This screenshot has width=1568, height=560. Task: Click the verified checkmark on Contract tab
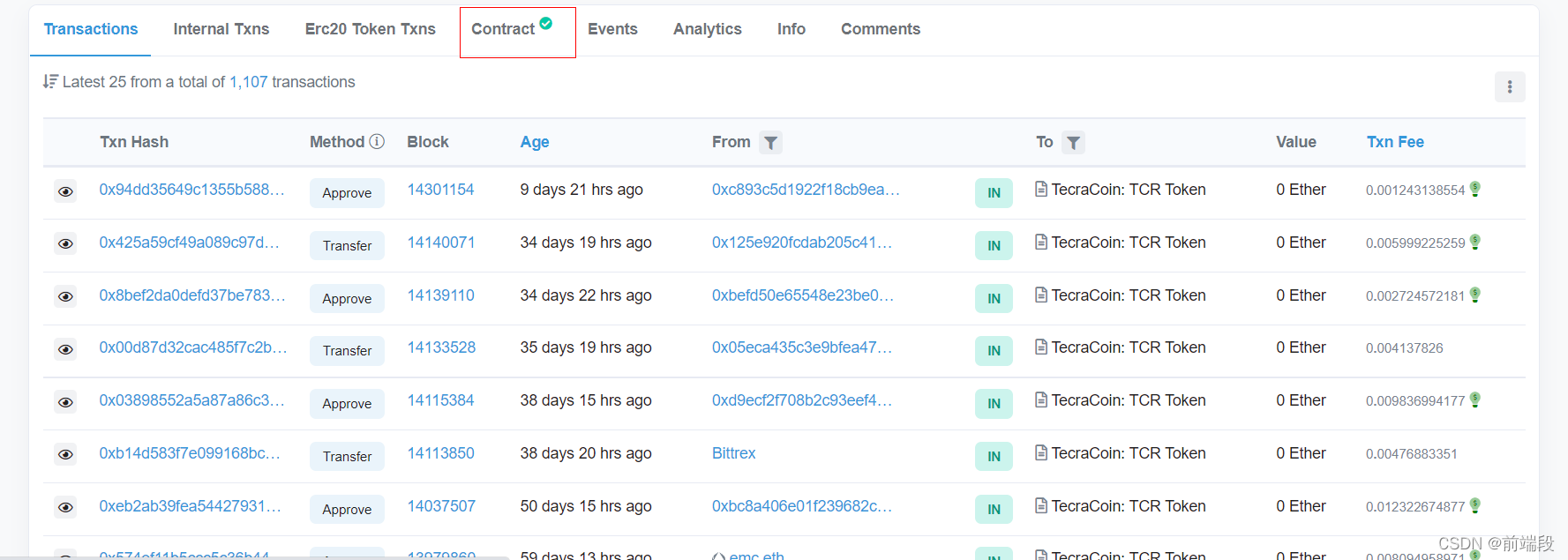[x=546, y=24]
